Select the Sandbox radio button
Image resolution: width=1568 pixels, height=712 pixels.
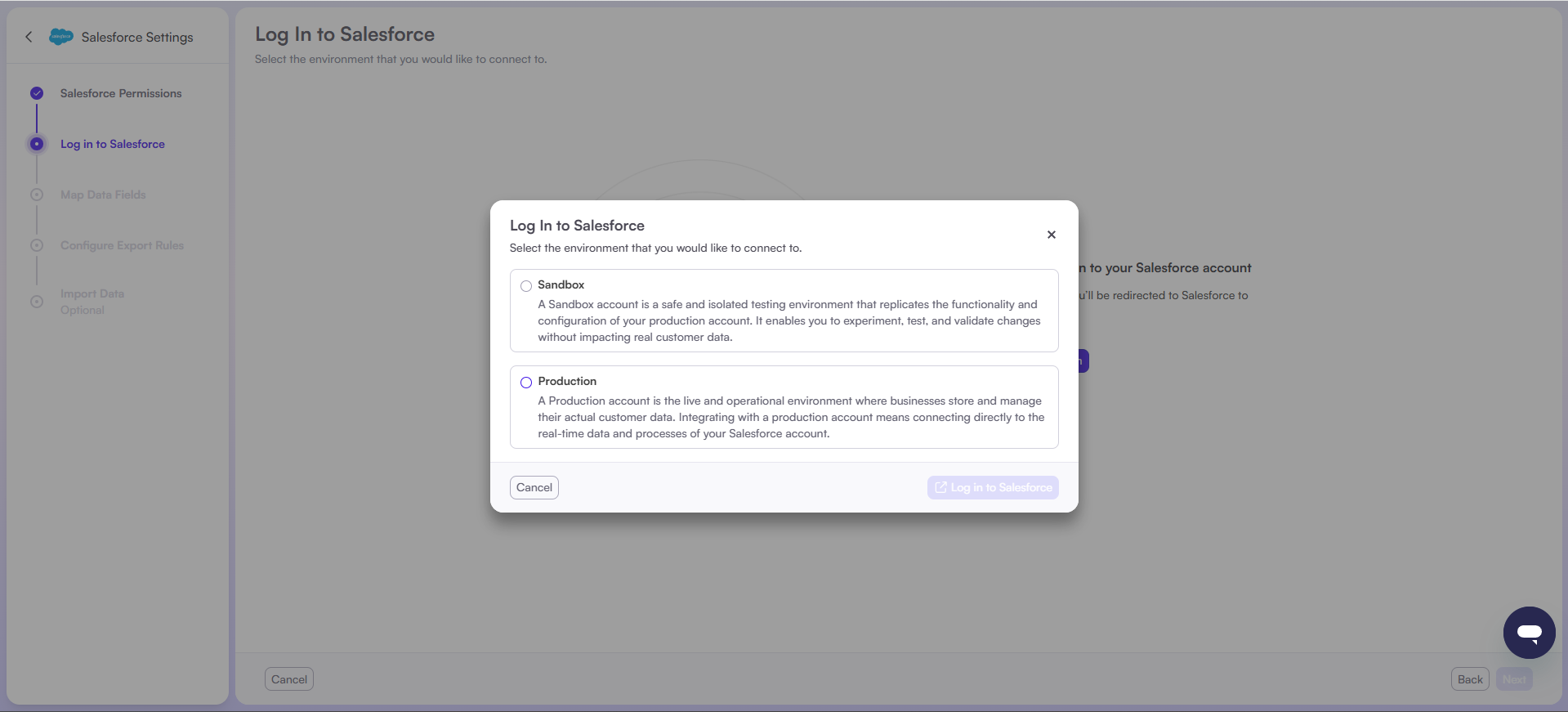pos(526,286)
